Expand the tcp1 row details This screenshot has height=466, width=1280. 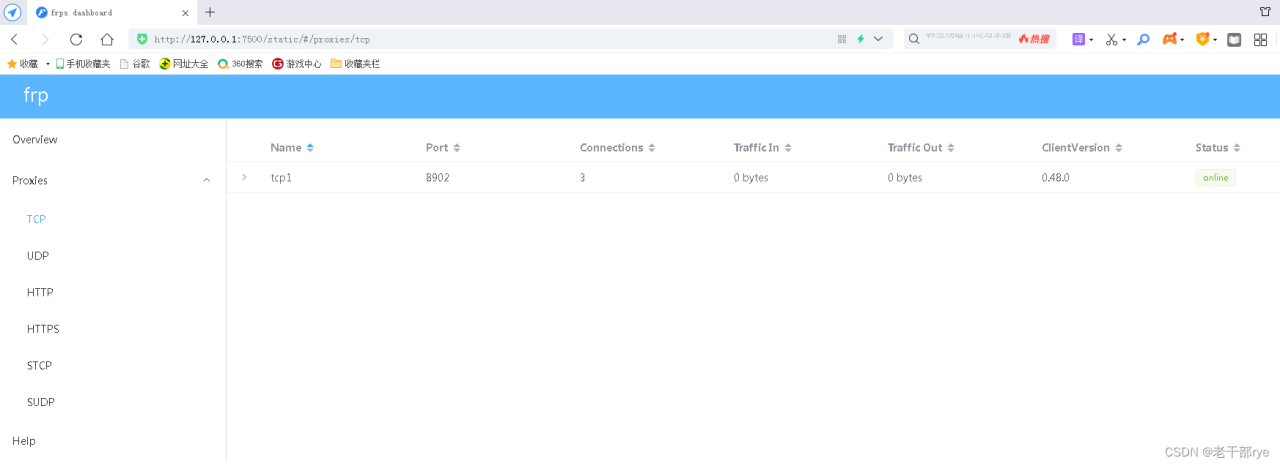244,177
